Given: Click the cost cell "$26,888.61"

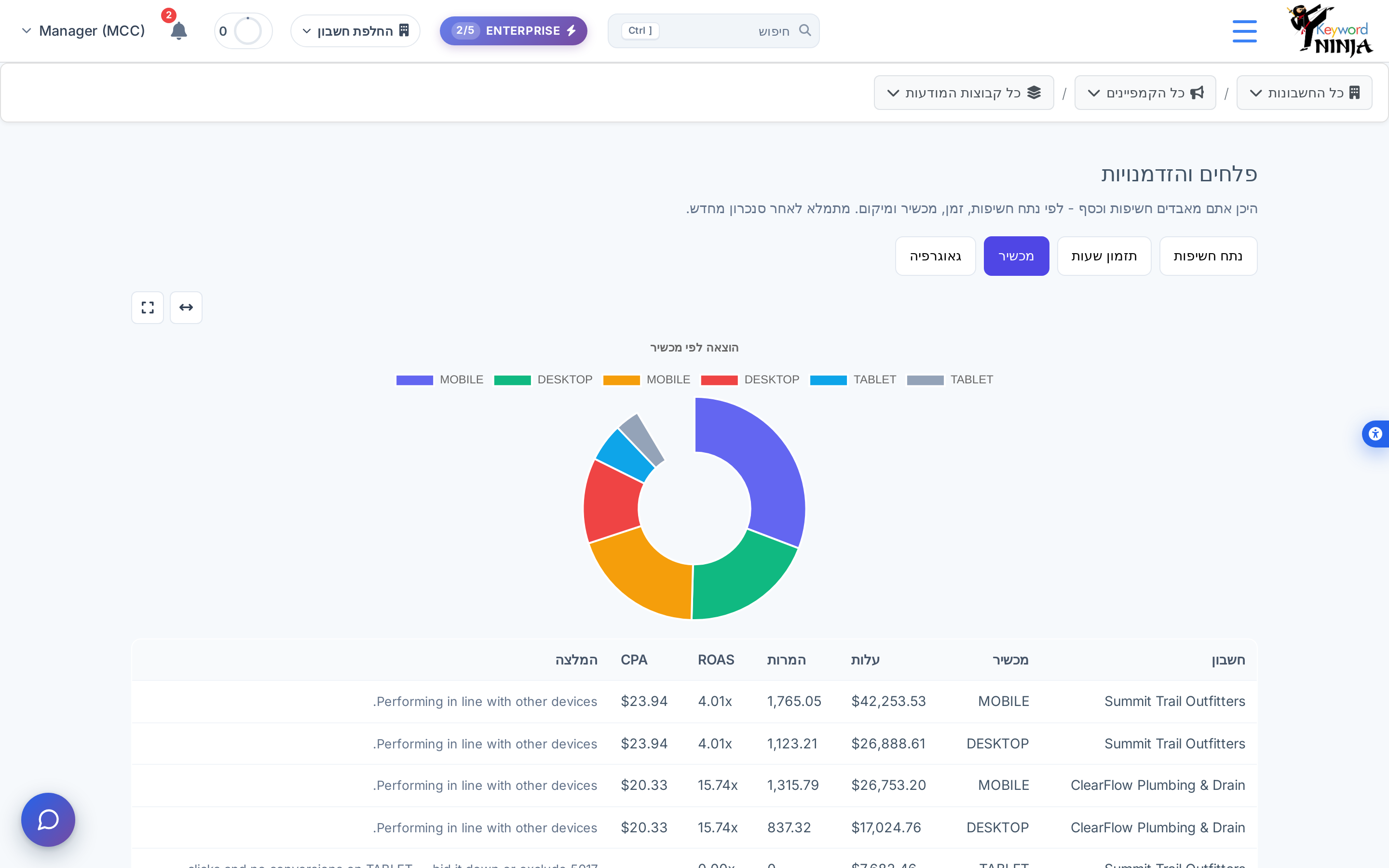Looking at the screenshot, I should pos(888,744).
